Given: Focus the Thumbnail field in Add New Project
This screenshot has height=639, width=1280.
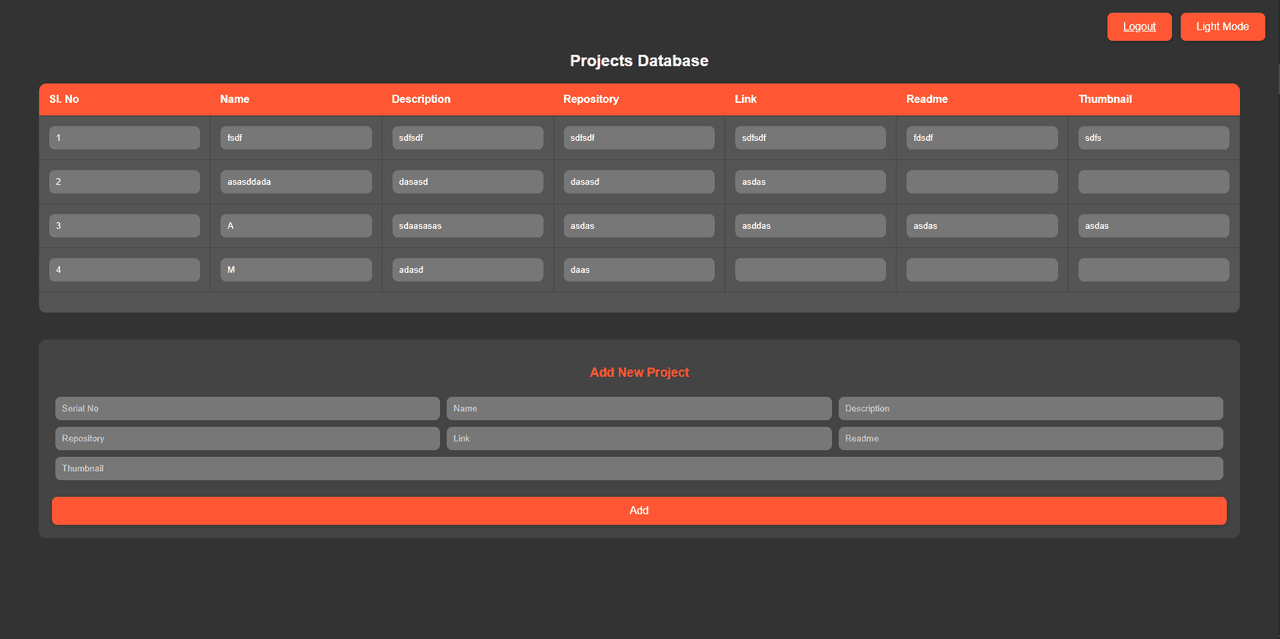Looking at the screenshot, I should tap(639, 468).
